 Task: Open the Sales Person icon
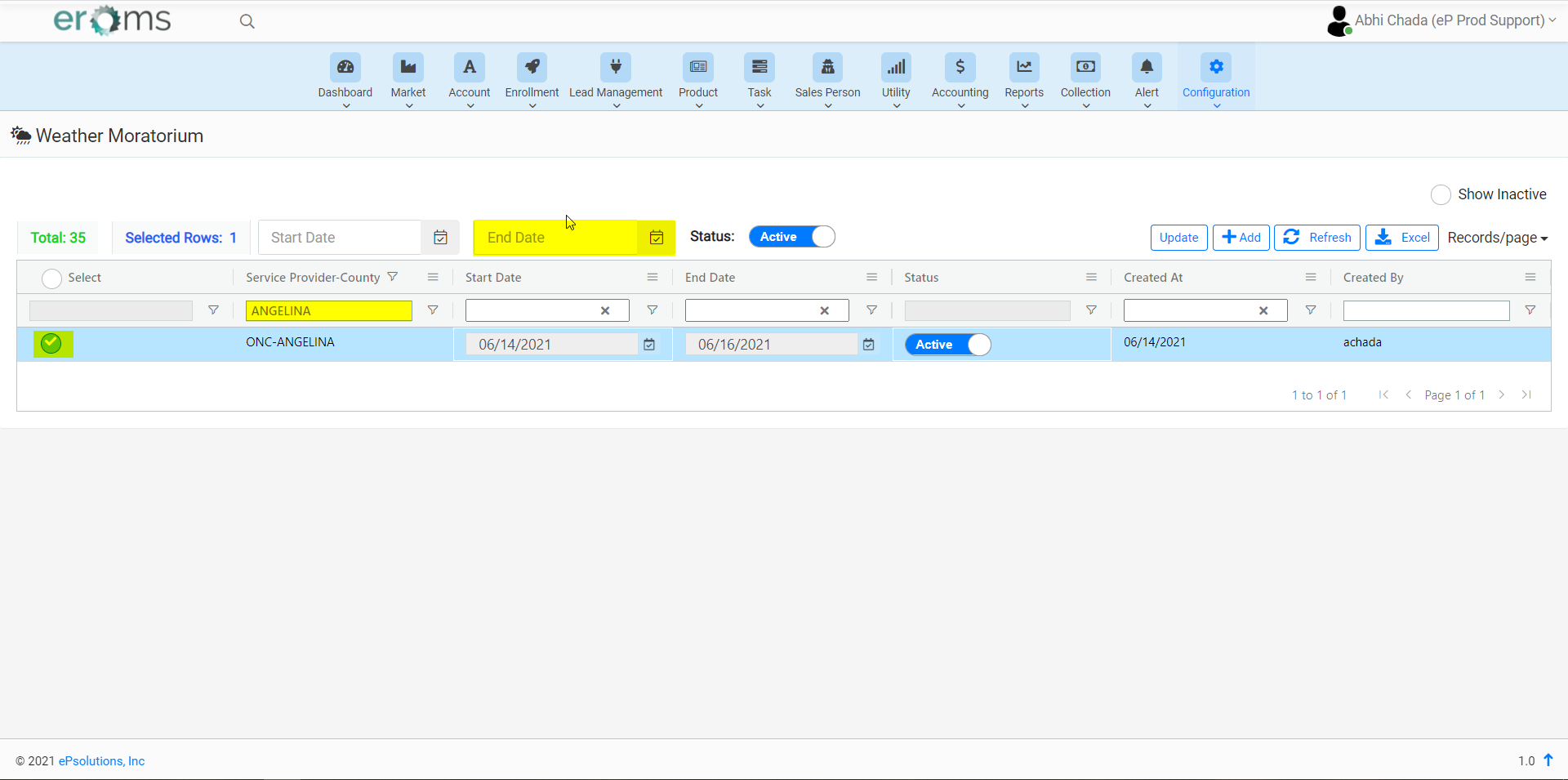coord(828,67)
